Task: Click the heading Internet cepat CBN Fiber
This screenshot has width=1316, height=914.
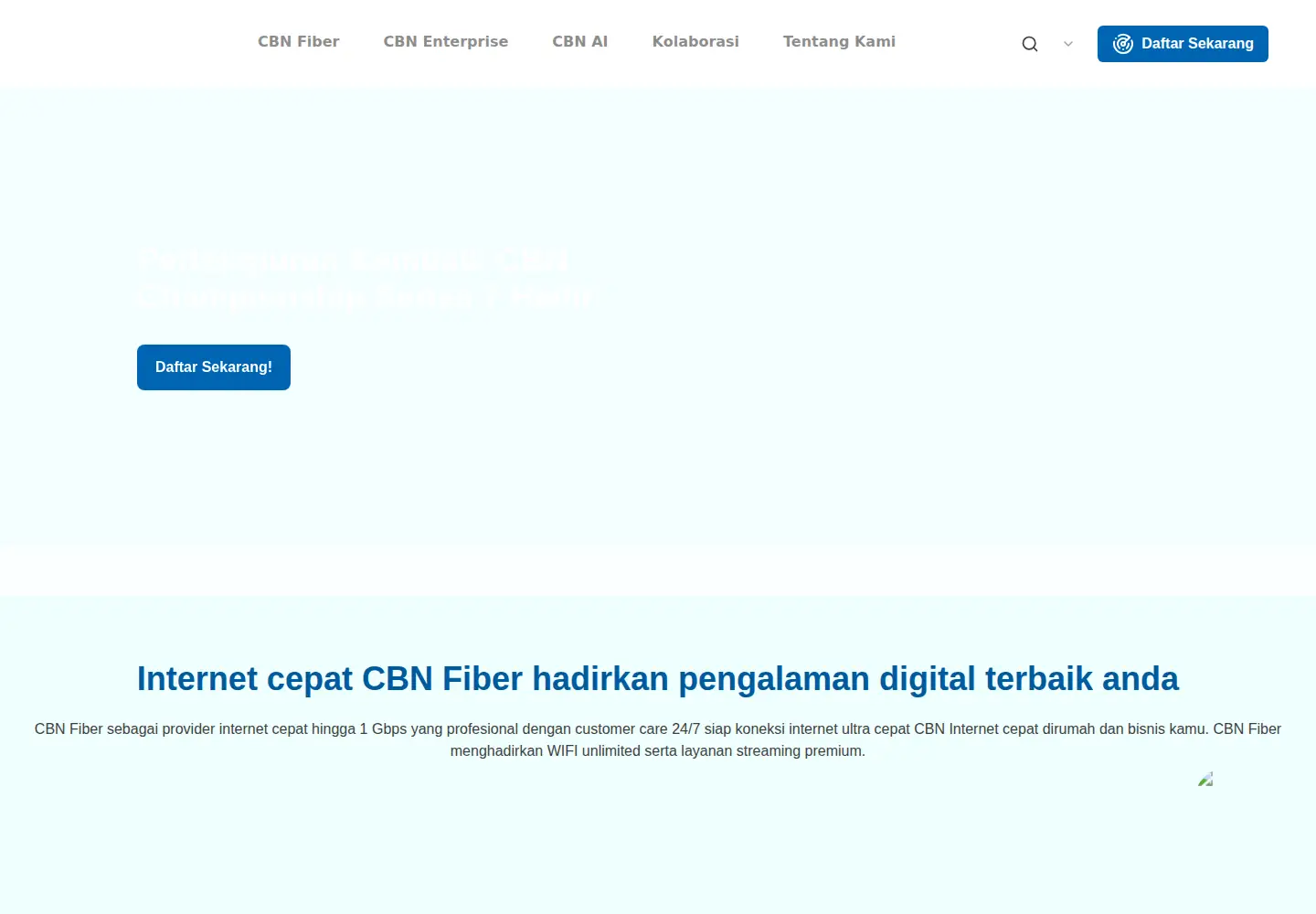Action: (658, 679)
